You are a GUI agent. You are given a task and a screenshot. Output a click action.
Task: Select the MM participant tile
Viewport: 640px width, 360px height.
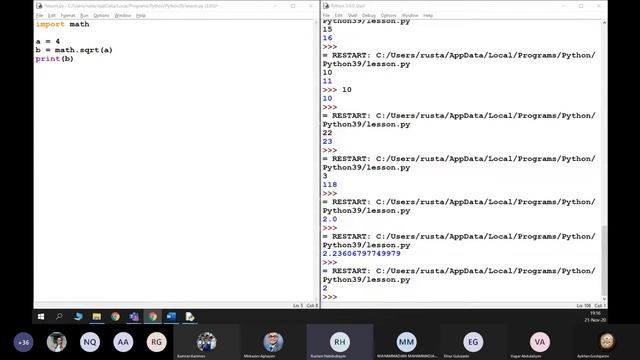407,342
